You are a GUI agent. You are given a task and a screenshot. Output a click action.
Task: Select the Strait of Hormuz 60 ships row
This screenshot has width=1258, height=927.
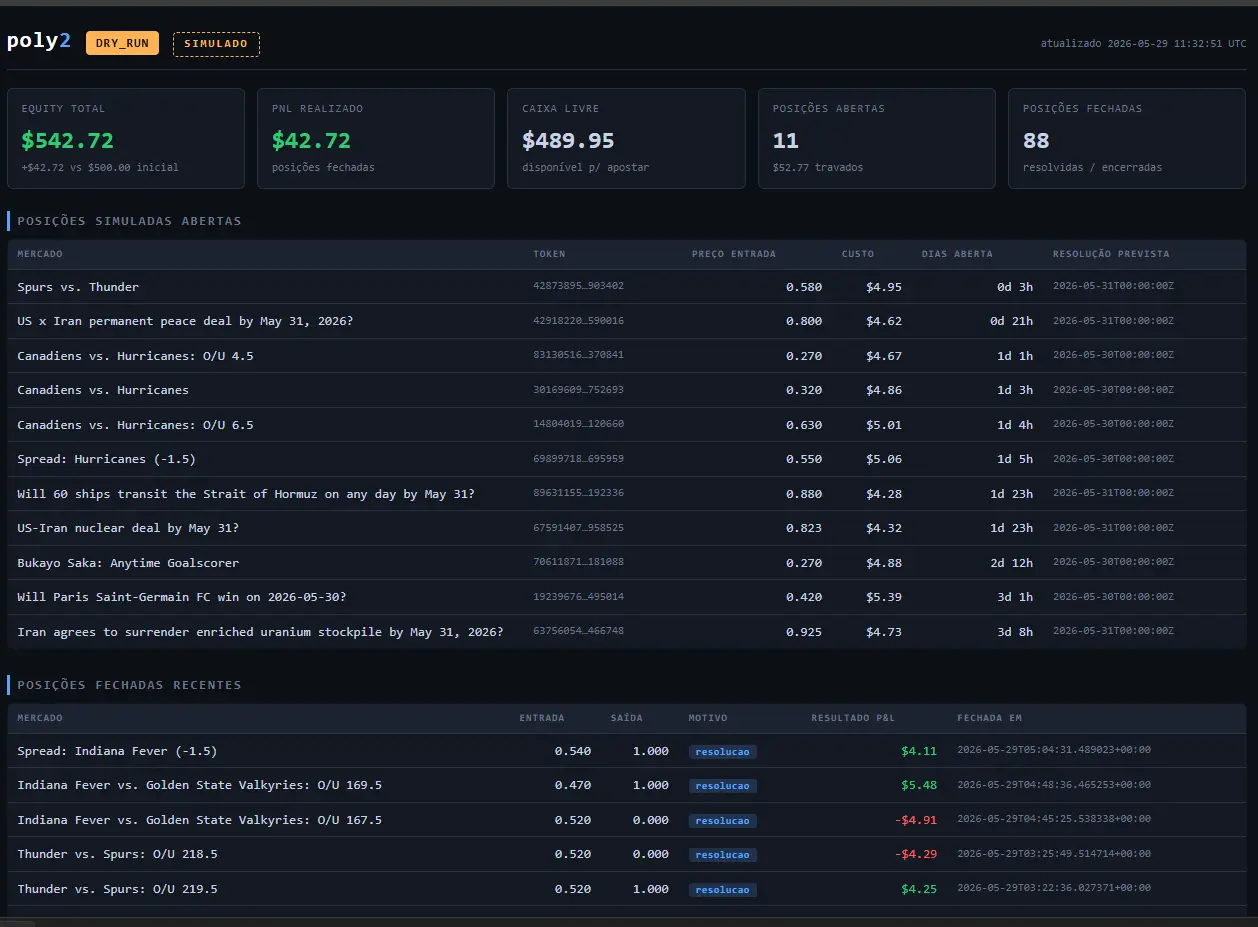tap(627, 494)
